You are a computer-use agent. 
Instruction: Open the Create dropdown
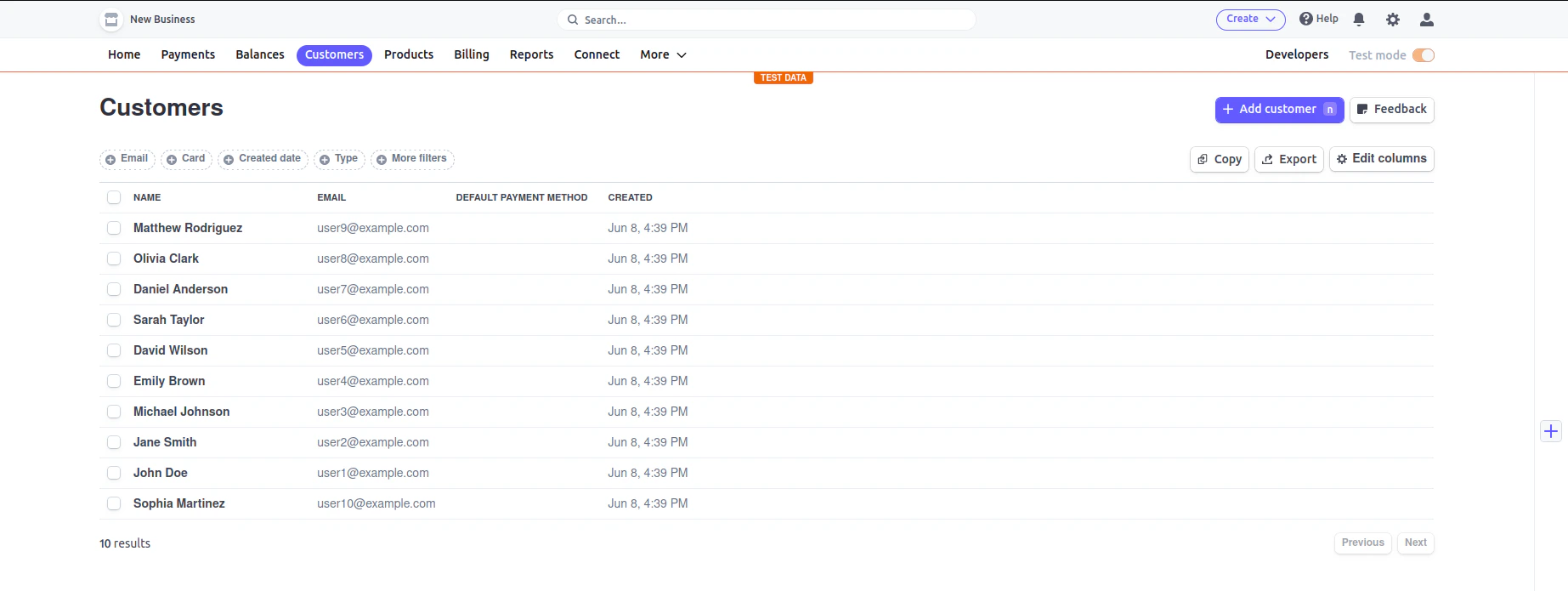pos(1250,19)
